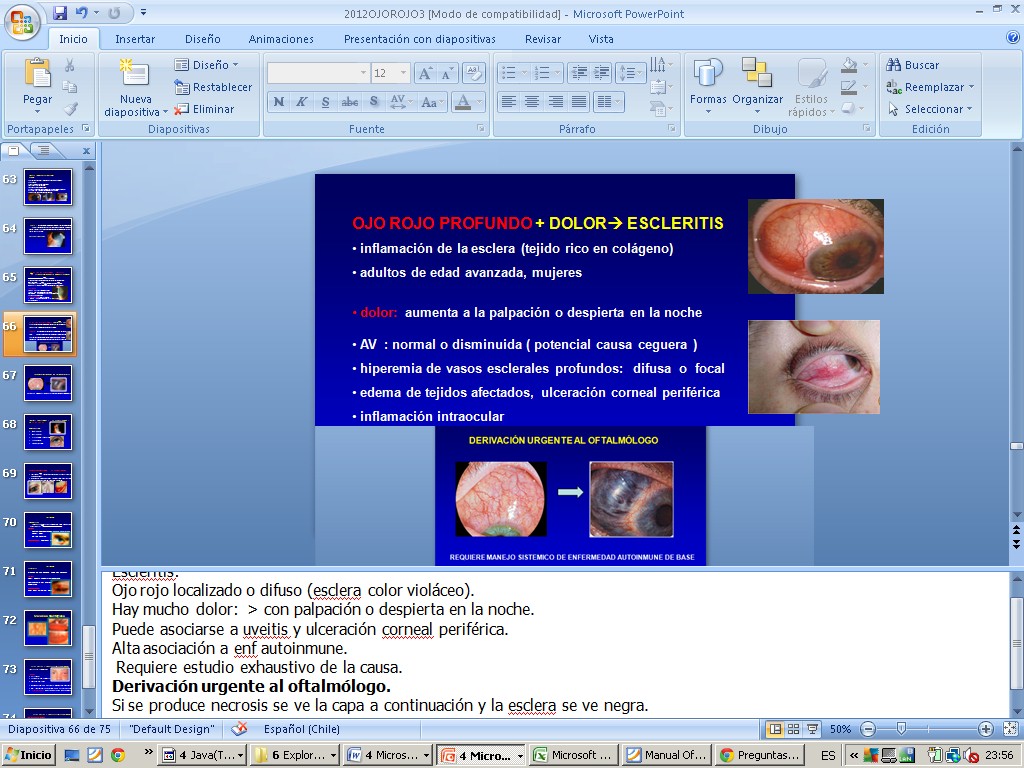
Task: Click the Nueva diapositiva icon
Action: point(135,74)
